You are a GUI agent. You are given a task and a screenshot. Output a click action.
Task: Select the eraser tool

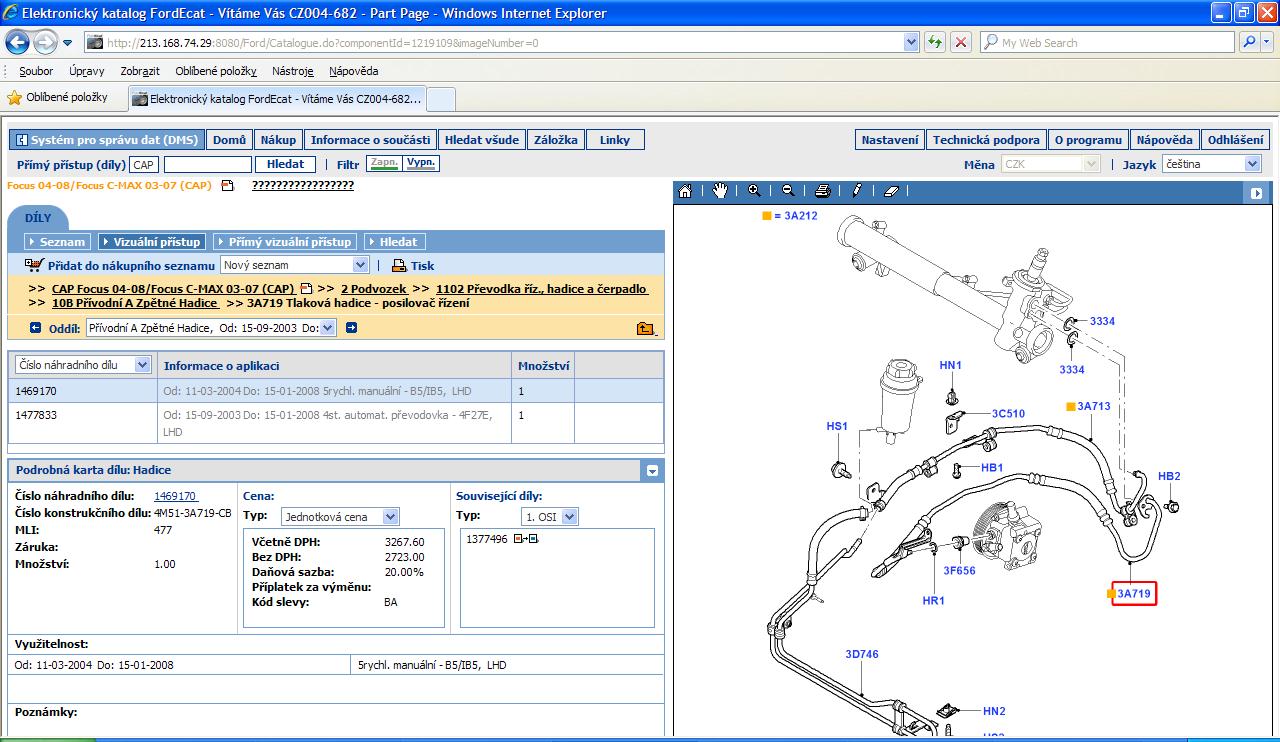coord(893,191)
